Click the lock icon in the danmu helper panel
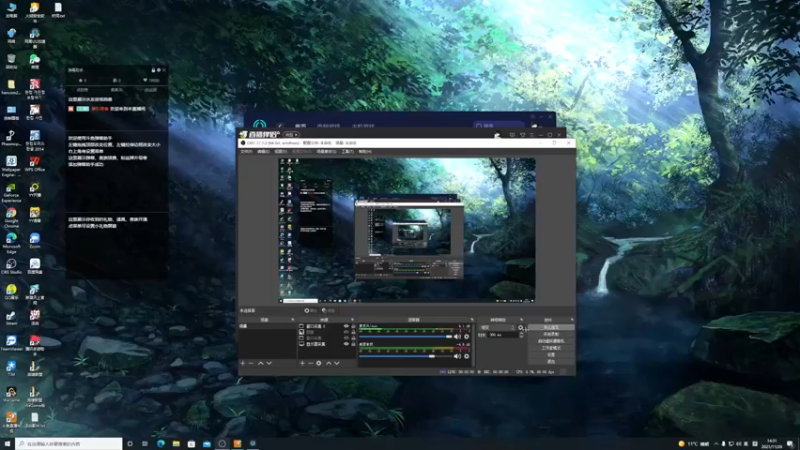Image resolution: width=800 pixels, height=450 pixels. click(154, 70)
